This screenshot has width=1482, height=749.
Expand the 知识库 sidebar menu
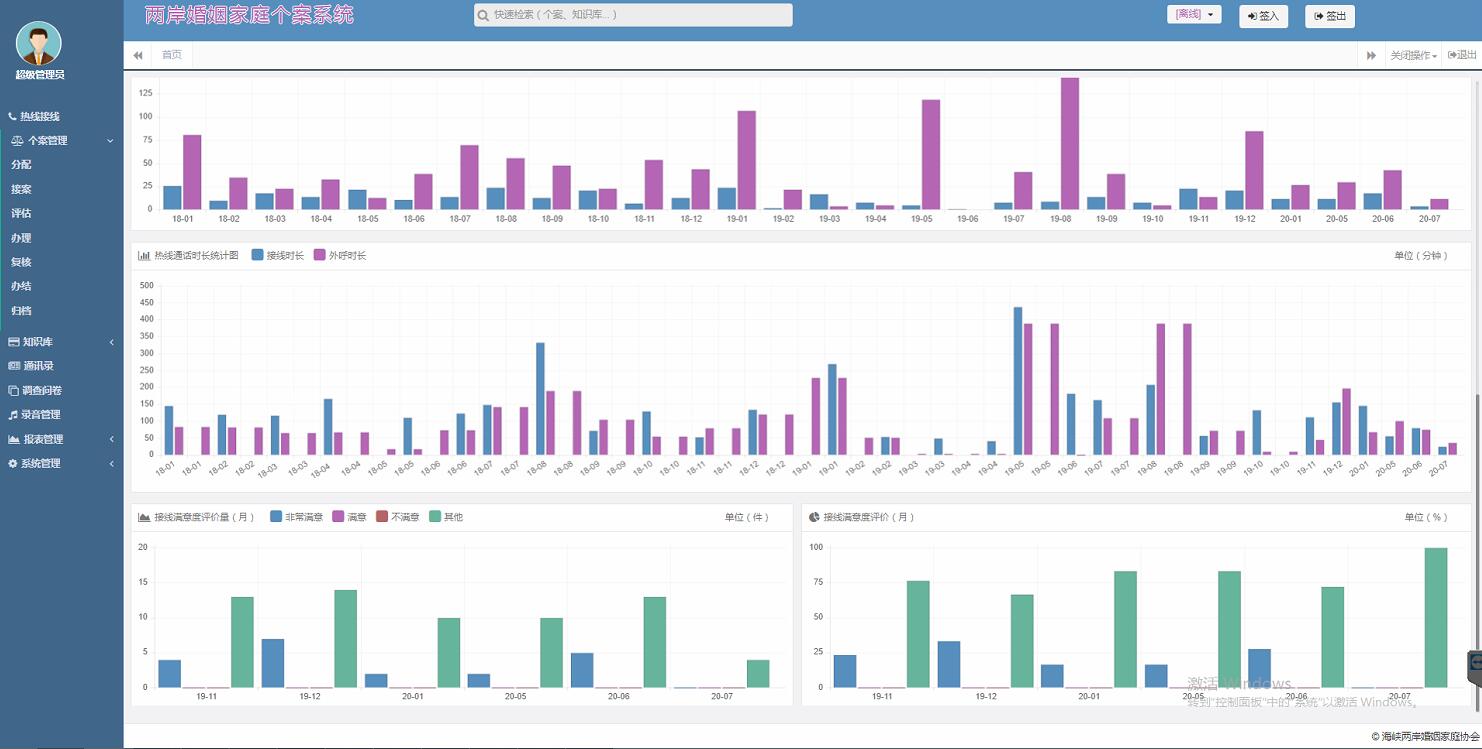61,342
